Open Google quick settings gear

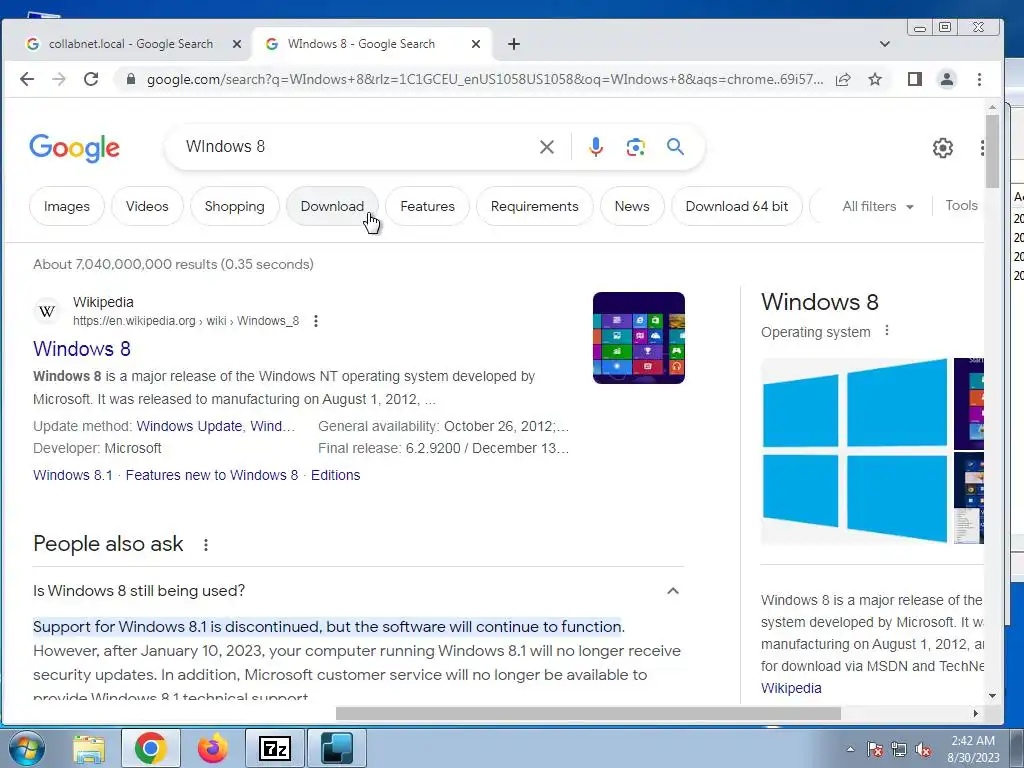pyautogui.click(x=942, y=148)
